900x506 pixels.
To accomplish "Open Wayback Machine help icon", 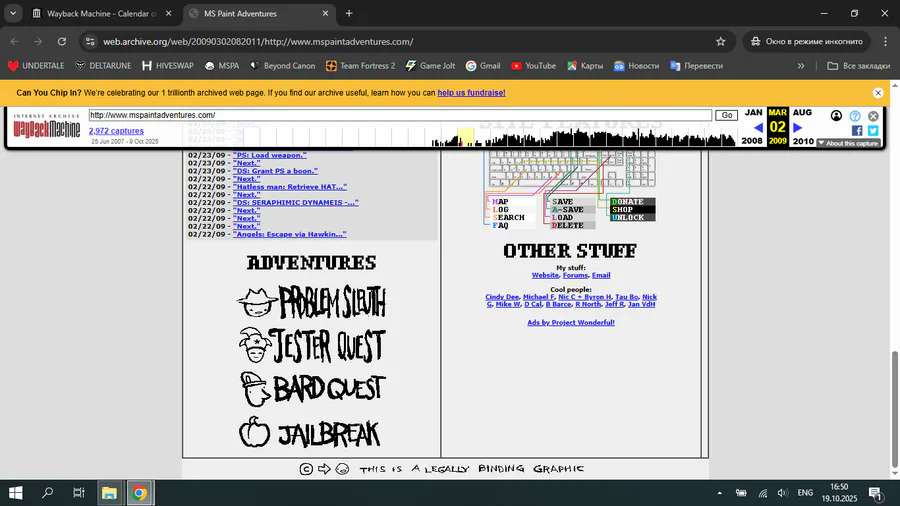I will 855,116.
